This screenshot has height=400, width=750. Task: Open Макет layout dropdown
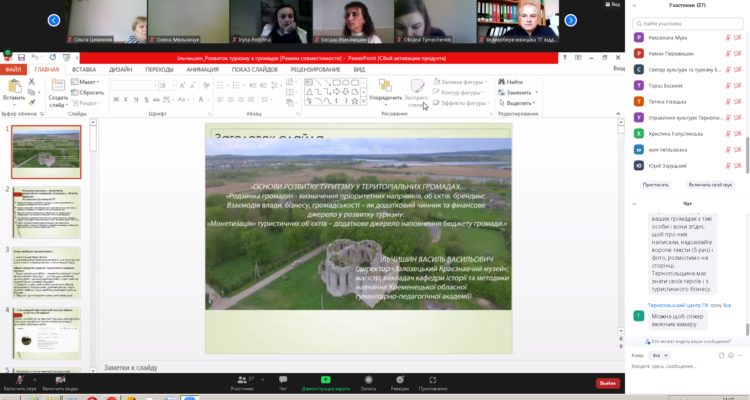(85, 82)
